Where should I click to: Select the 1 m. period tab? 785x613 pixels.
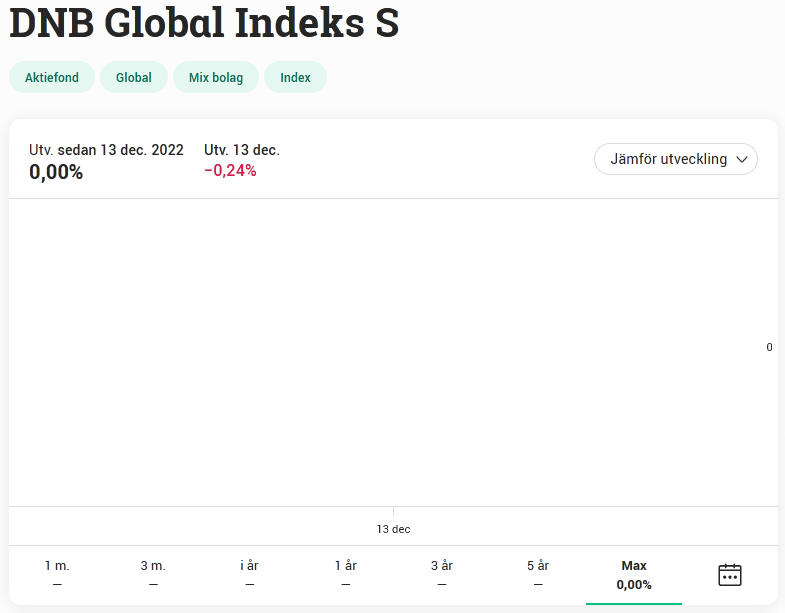[x=57, y=575]
